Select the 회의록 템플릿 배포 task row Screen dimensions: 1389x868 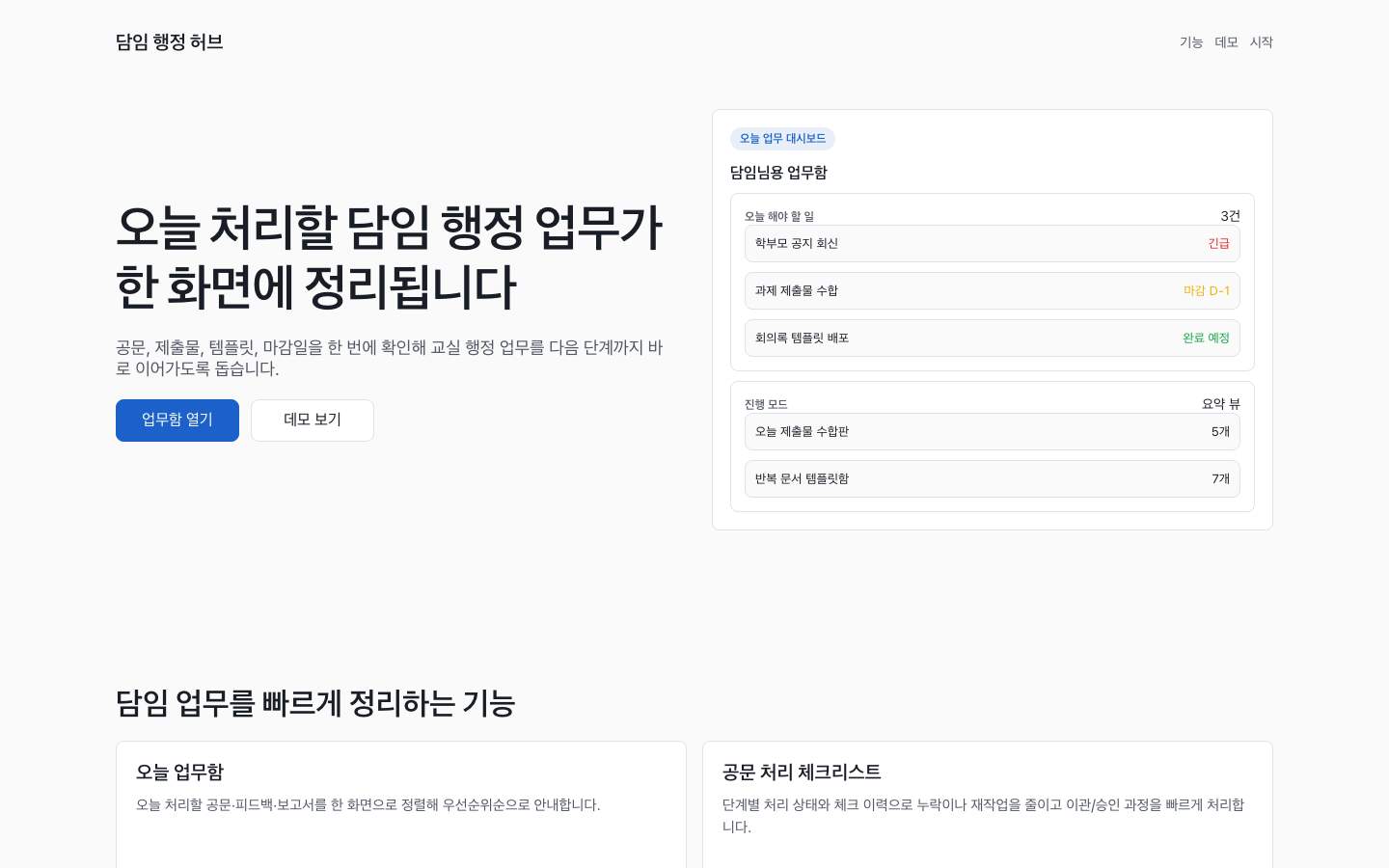click(993, 339)
